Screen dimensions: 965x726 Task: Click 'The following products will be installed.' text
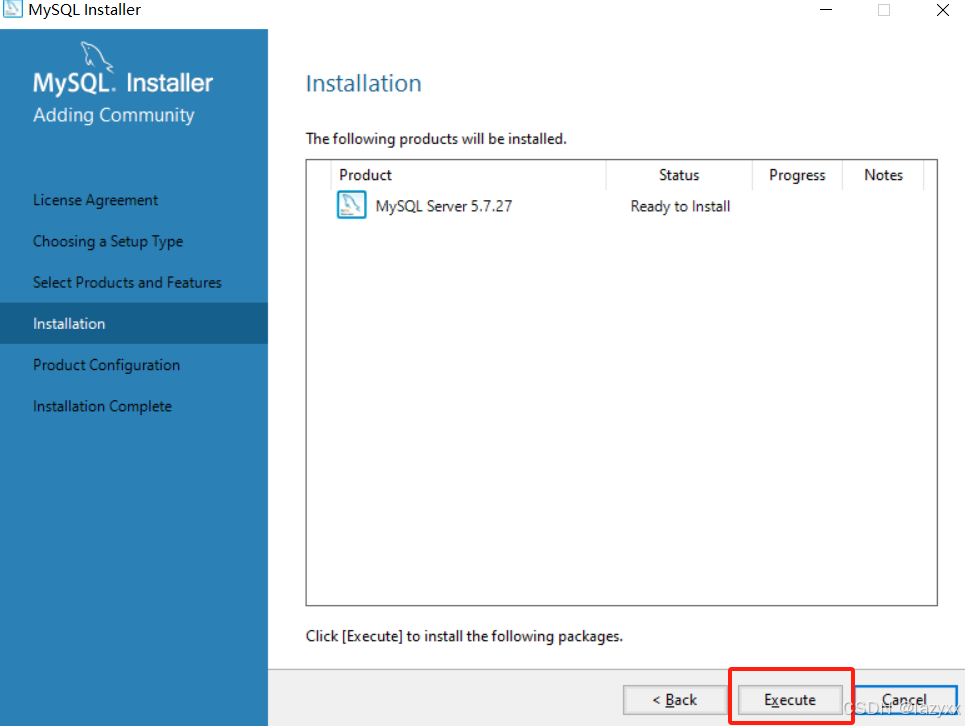click(x=436, y=139)
